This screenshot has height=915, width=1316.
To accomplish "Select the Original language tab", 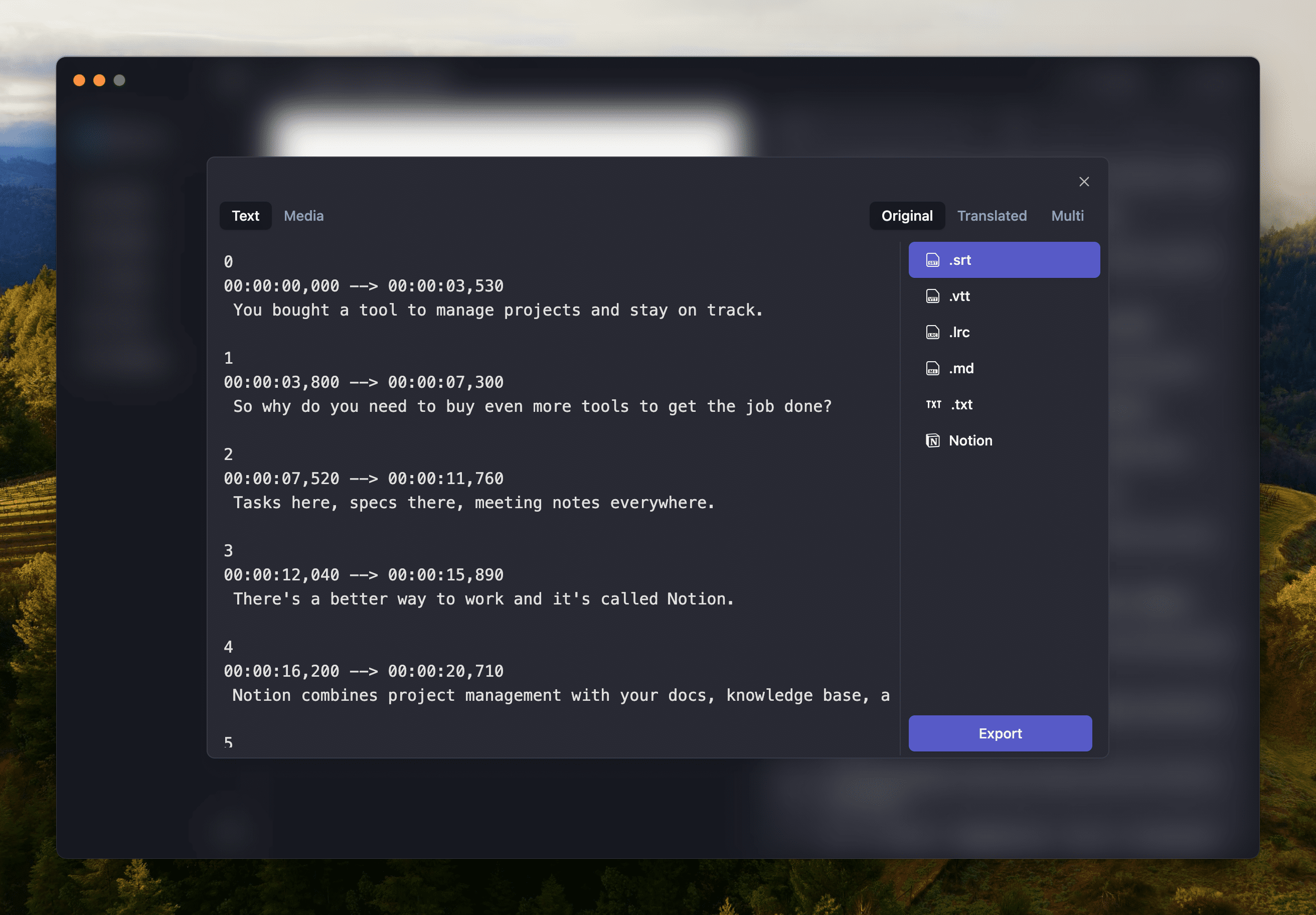I will 906,216.
